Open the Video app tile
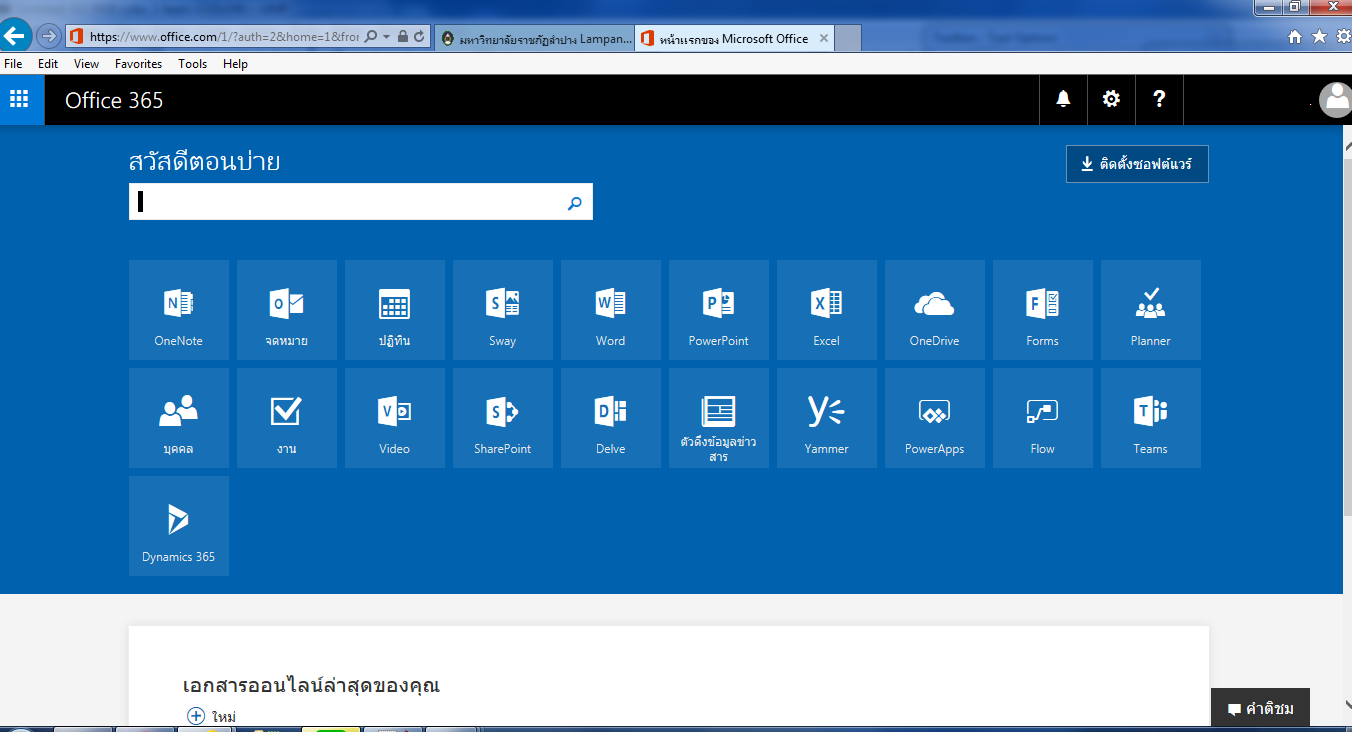The image size is (1352, 732). pos(395,418)
